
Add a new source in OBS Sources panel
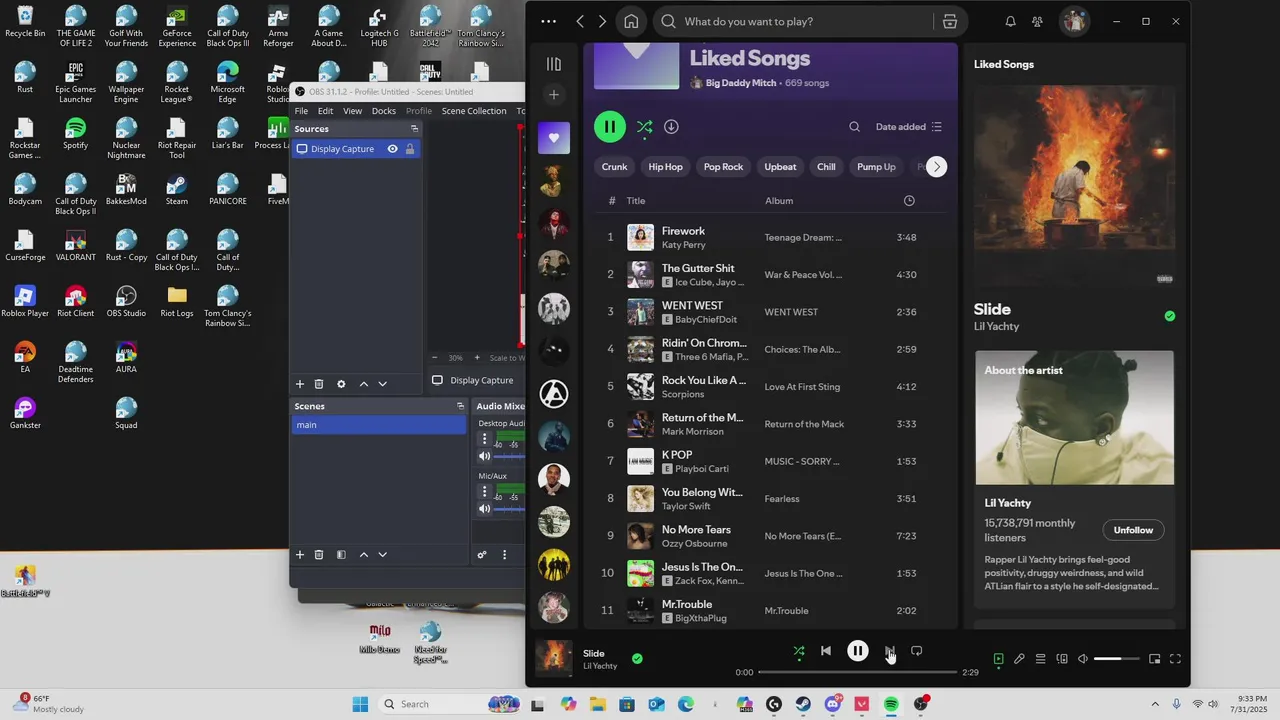(x=300, y=384)
